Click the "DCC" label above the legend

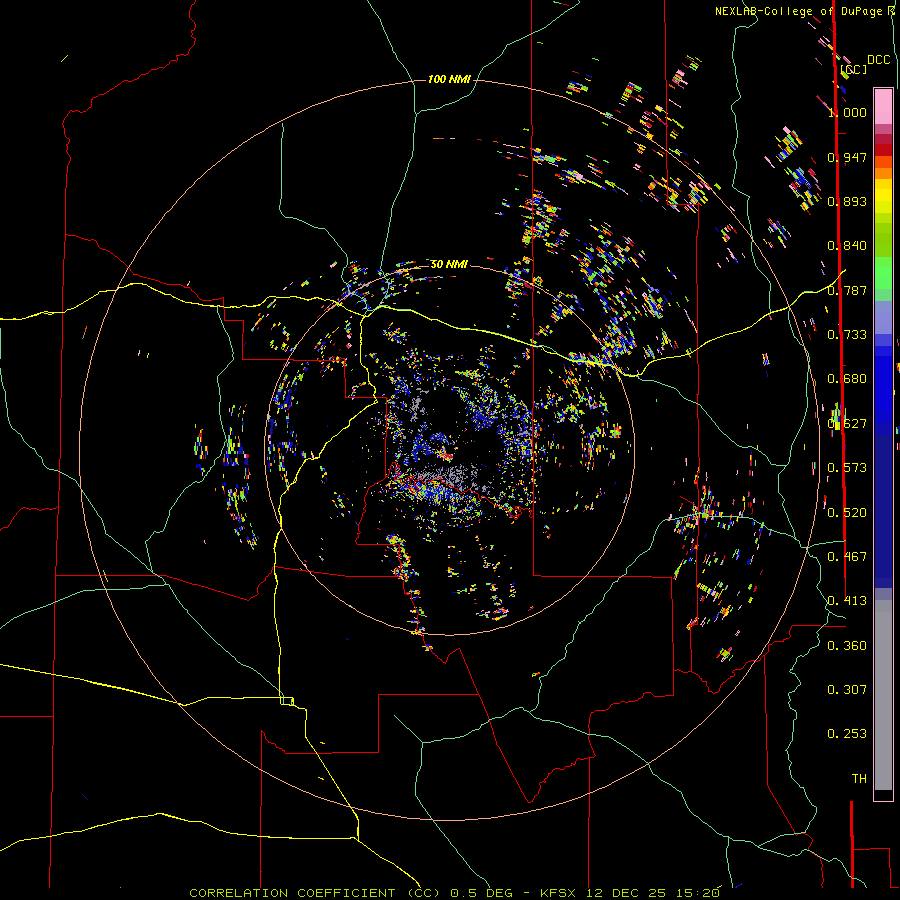pyautogui.click(x=878, y=60)
